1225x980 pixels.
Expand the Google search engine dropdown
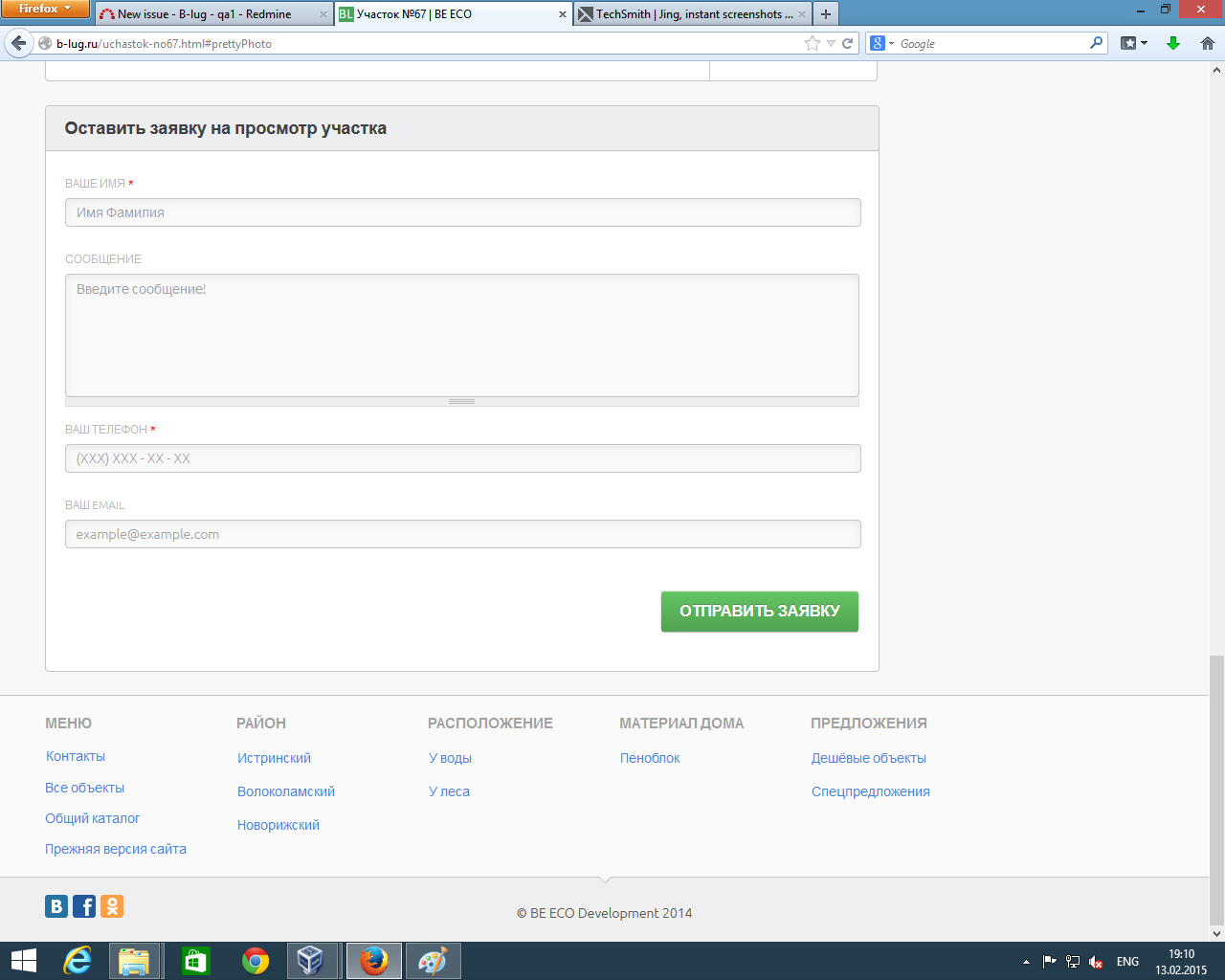coord(882,43)
